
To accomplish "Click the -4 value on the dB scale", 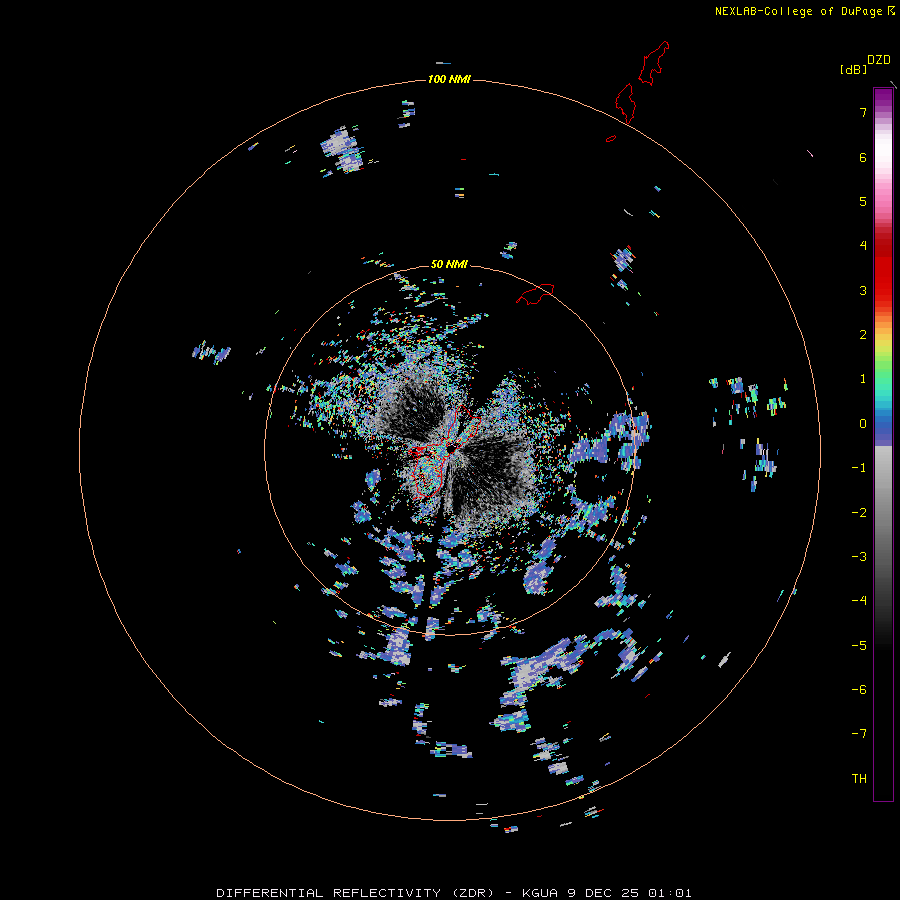I will pos(859,601).
